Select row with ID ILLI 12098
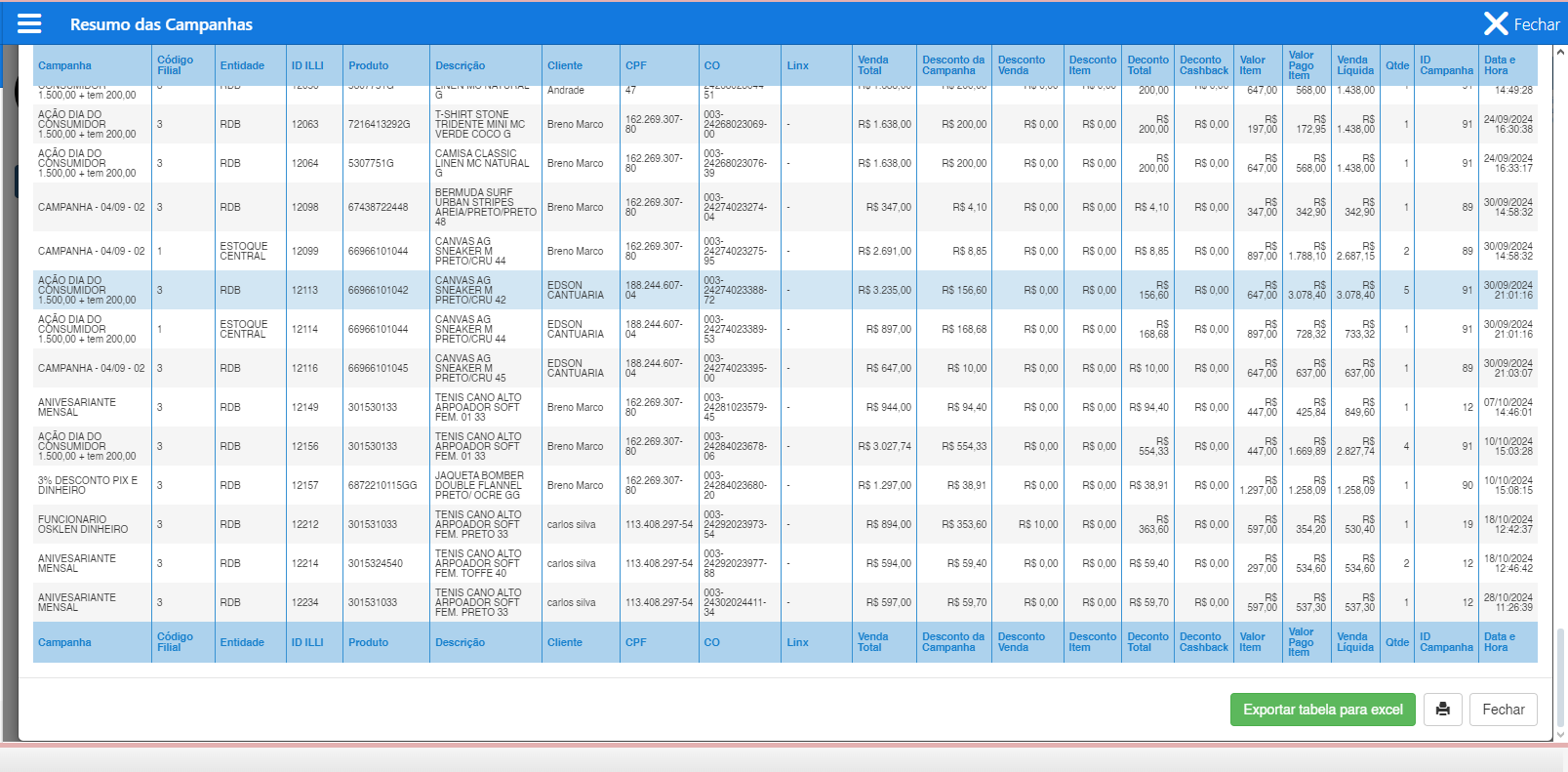The height and width of the screenshot is (772, 1568). click(304, 207)
